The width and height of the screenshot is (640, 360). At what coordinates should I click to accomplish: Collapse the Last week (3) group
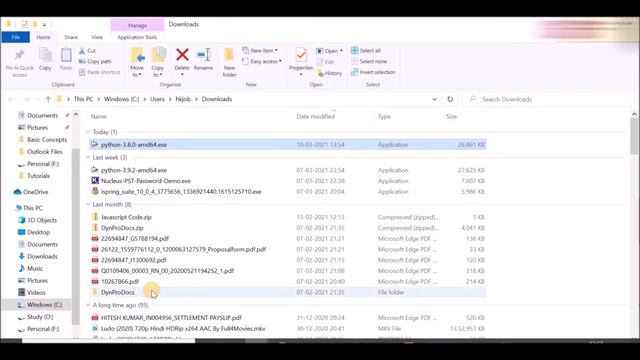(x=88, y=158)
